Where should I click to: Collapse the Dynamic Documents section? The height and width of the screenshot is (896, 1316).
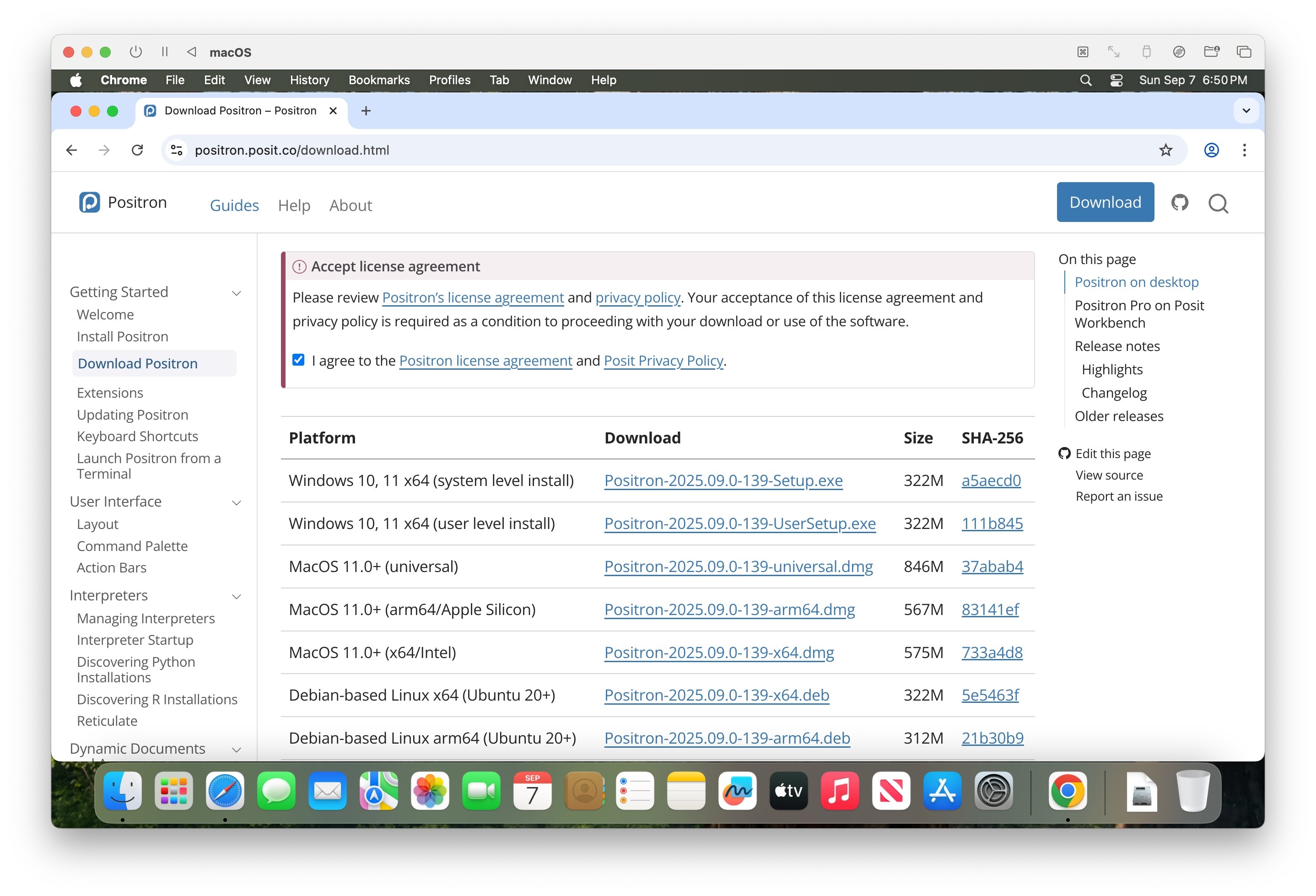point(237,749)
